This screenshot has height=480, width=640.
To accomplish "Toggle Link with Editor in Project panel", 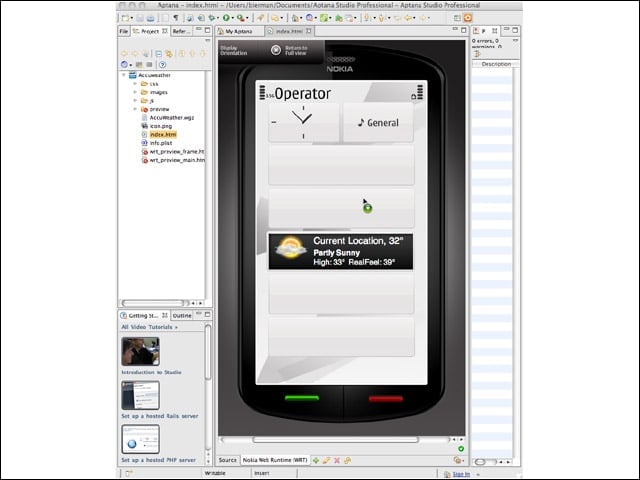I will (169, 53).
